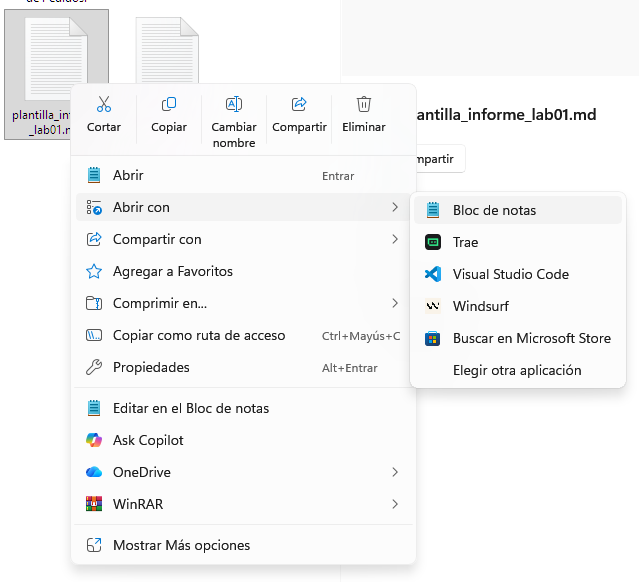Click the Compartir icon in toolbar
The height and width of the screenshot is (582, 639).
pos(299,105)
